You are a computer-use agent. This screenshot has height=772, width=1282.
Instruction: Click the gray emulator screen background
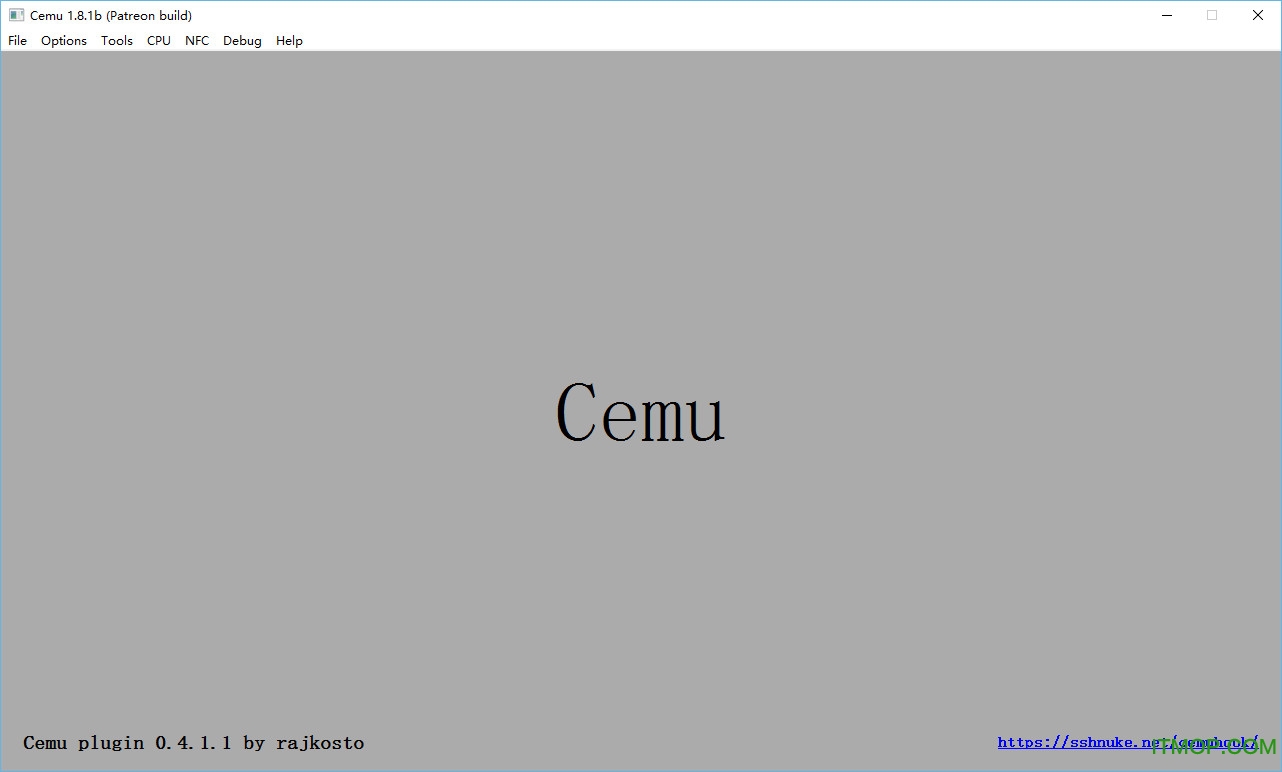(x=400, y=250)
